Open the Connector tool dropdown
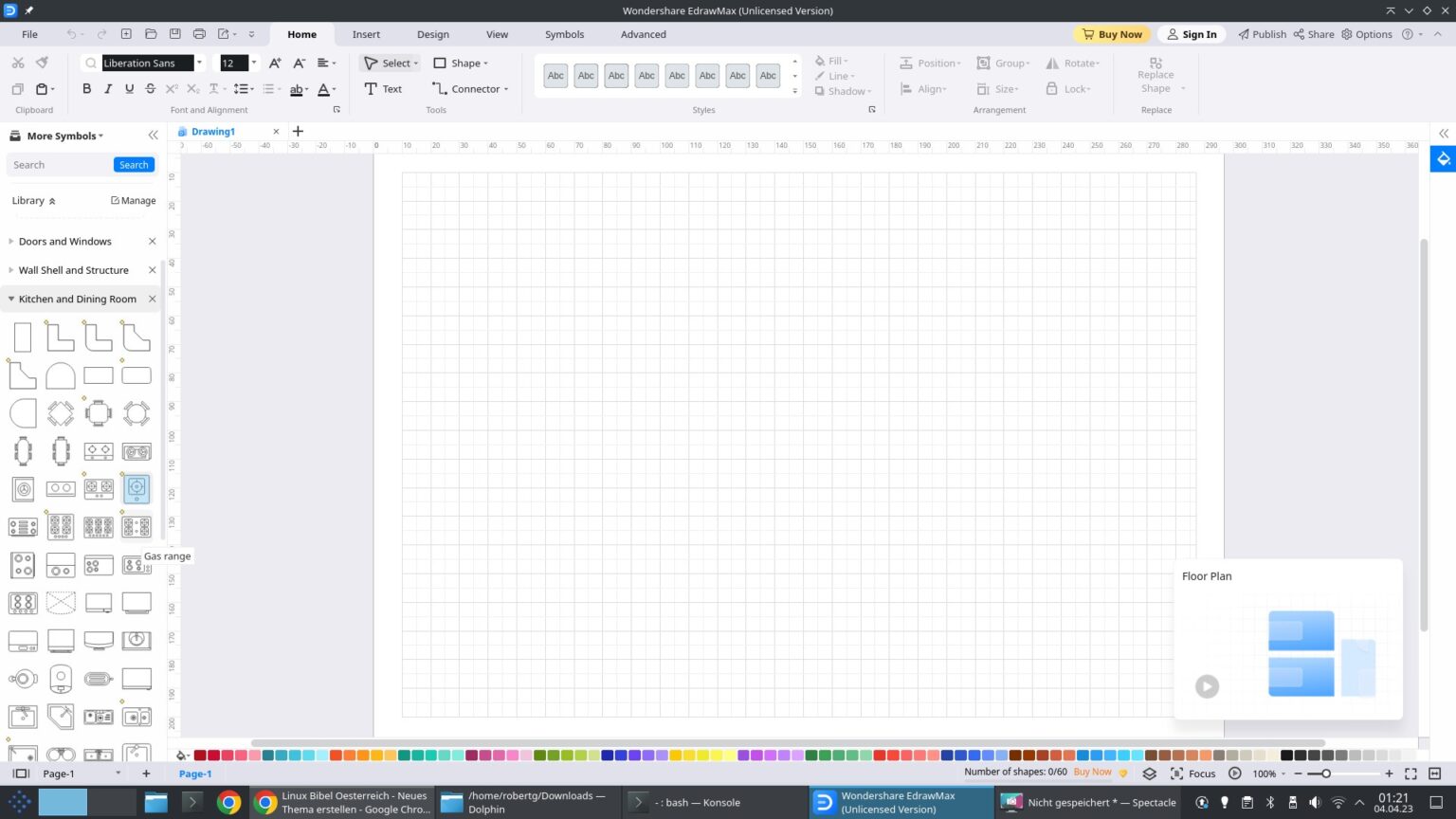 tap(506, 89)
